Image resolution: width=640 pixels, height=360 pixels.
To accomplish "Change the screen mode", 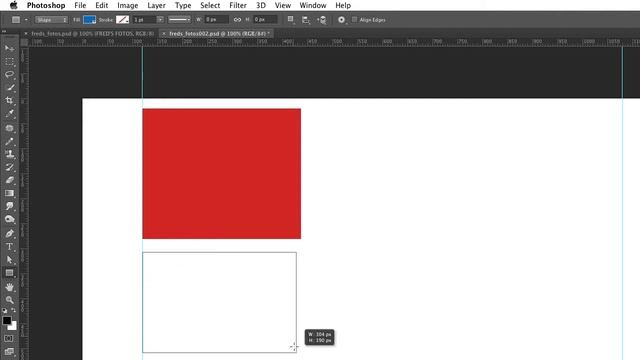I will [x=9, y=351].
